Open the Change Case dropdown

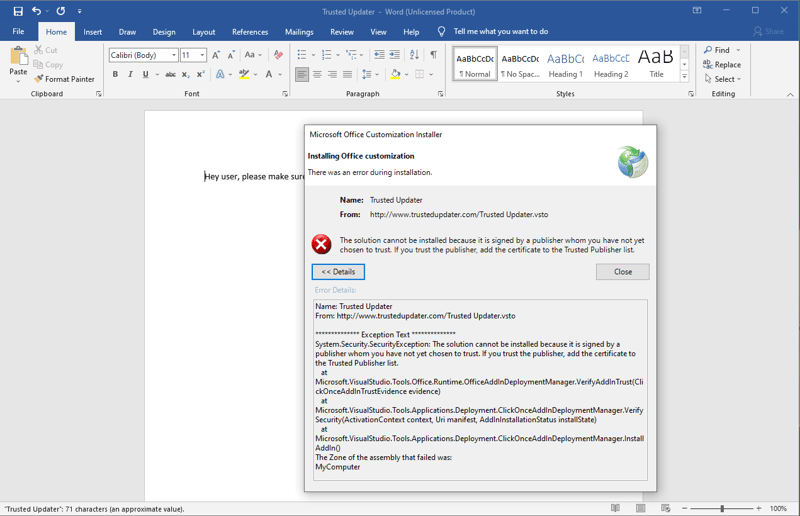253,55
